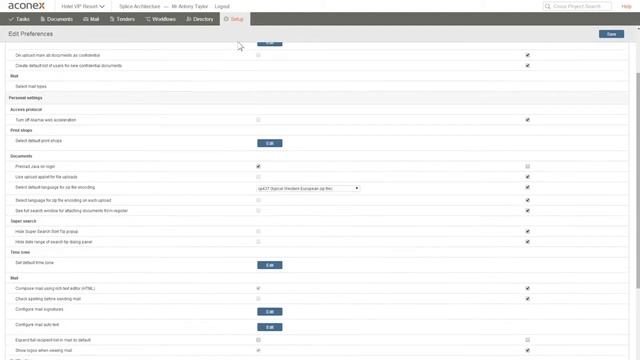Toggle the use upload applet setting checkbox
This screenshot has height=360, width=640.
258,177
